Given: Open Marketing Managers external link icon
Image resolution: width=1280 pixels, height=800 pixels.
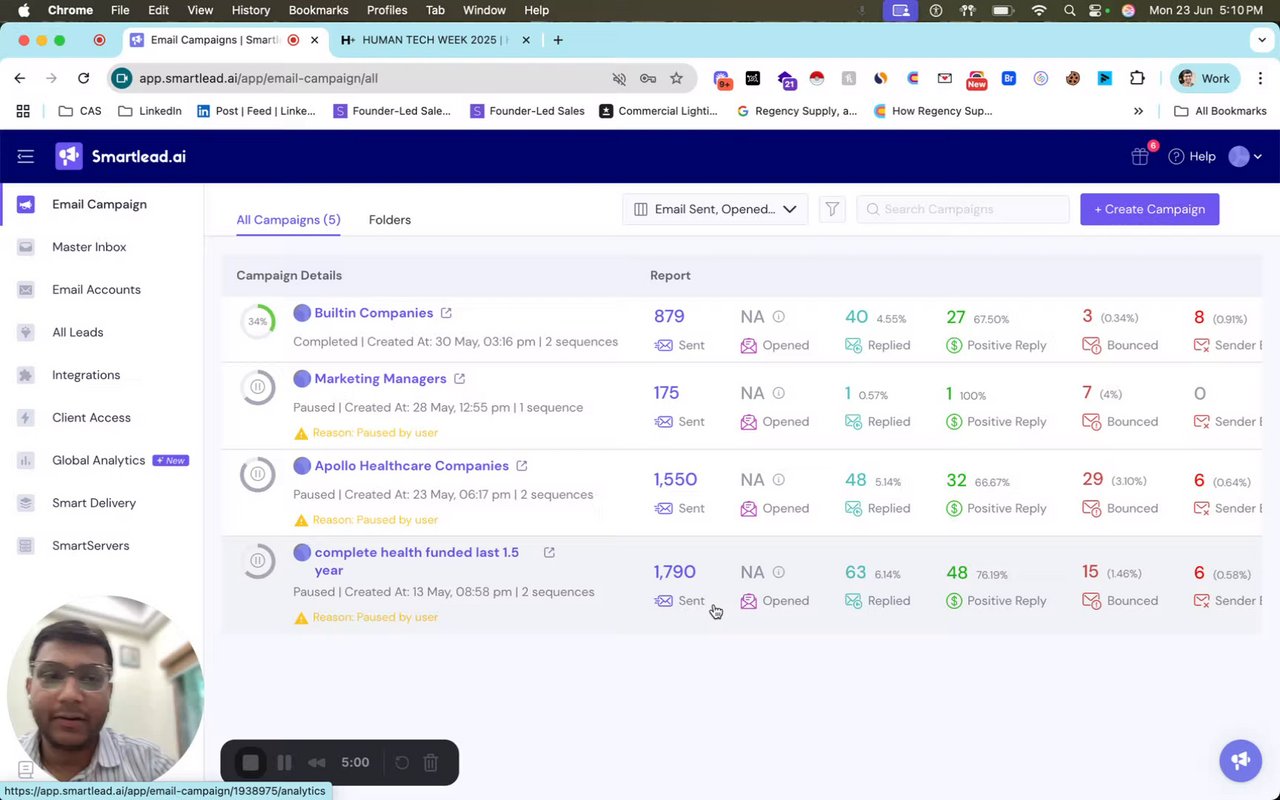Looking at the screenshot, I should tap(459, 379).
